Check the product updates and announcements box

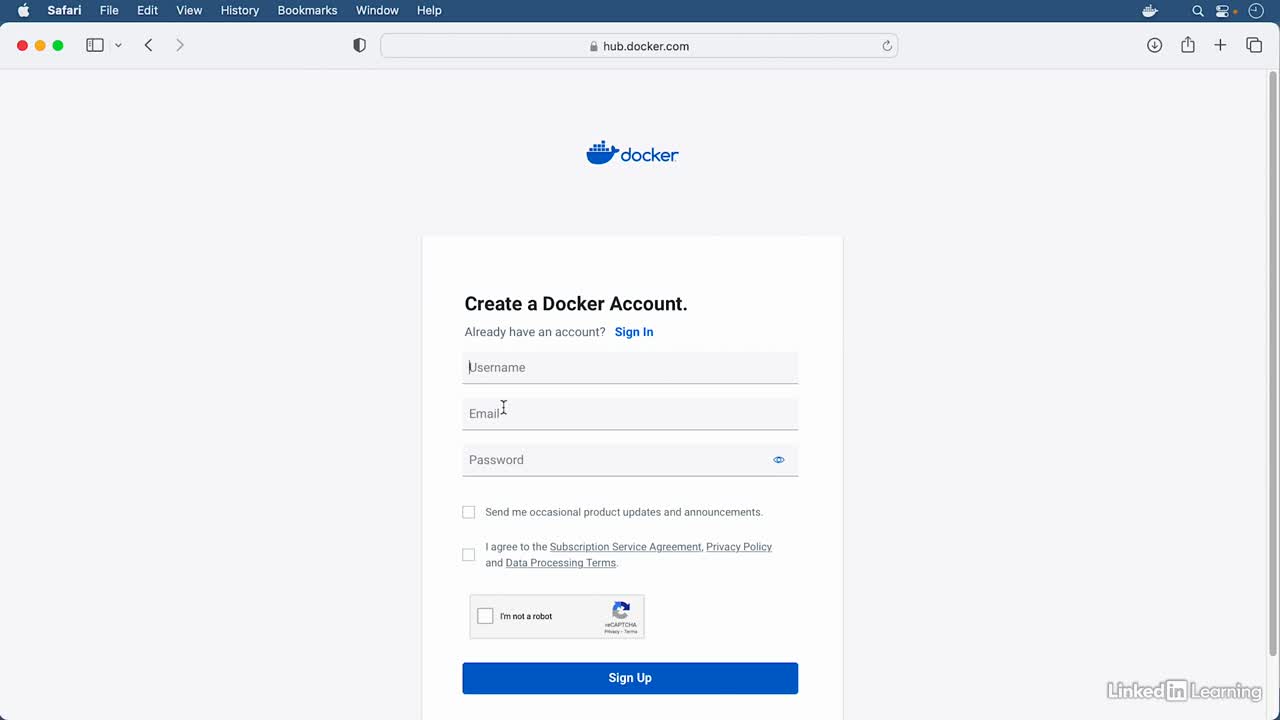point(468,512)
